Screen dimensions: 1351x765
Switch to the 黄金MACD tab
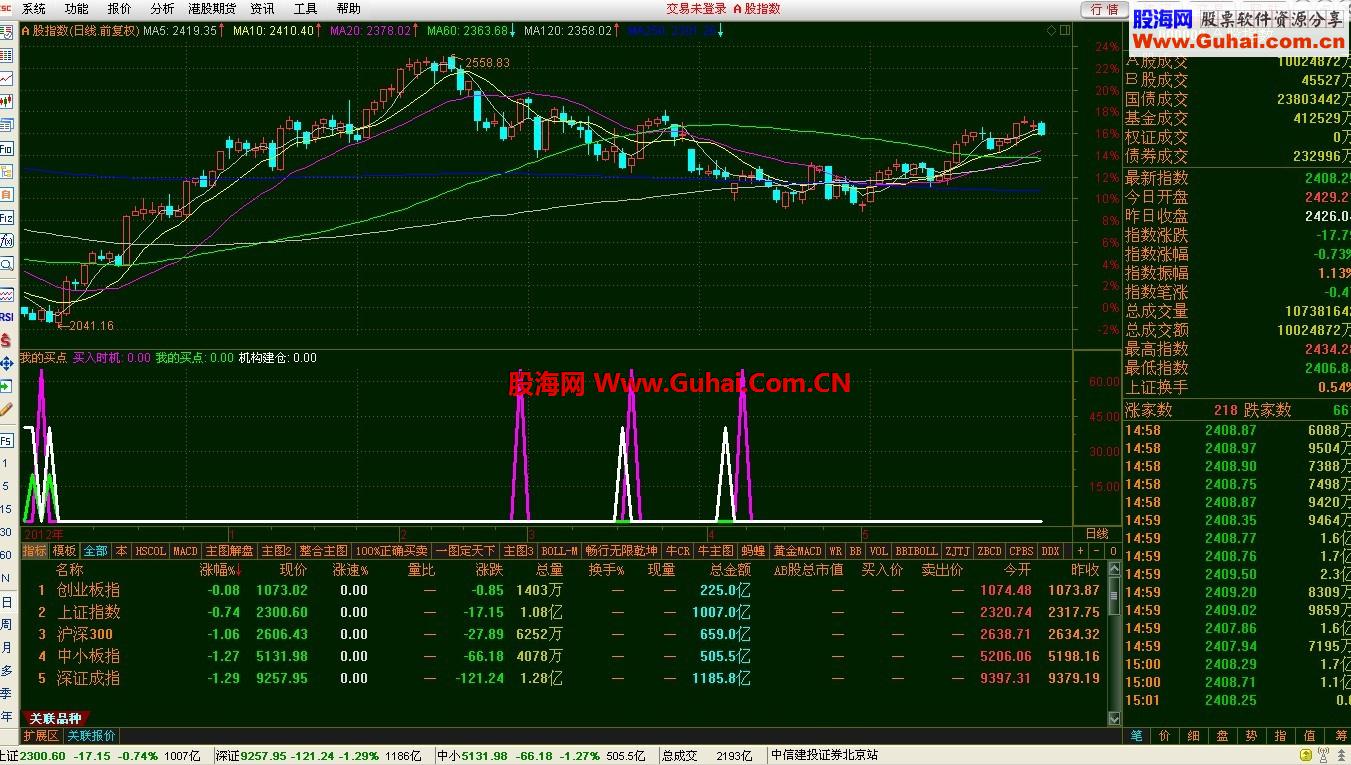tap(797, 551)
